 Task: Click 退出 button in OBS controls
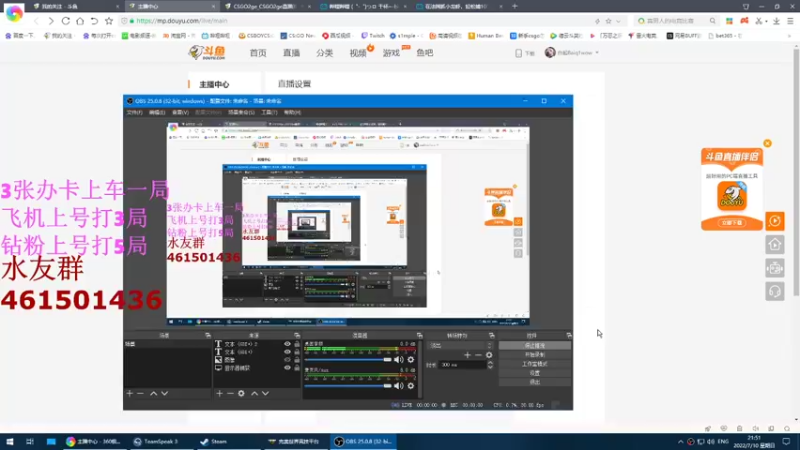pyautogui.click(x=535, y=382)
